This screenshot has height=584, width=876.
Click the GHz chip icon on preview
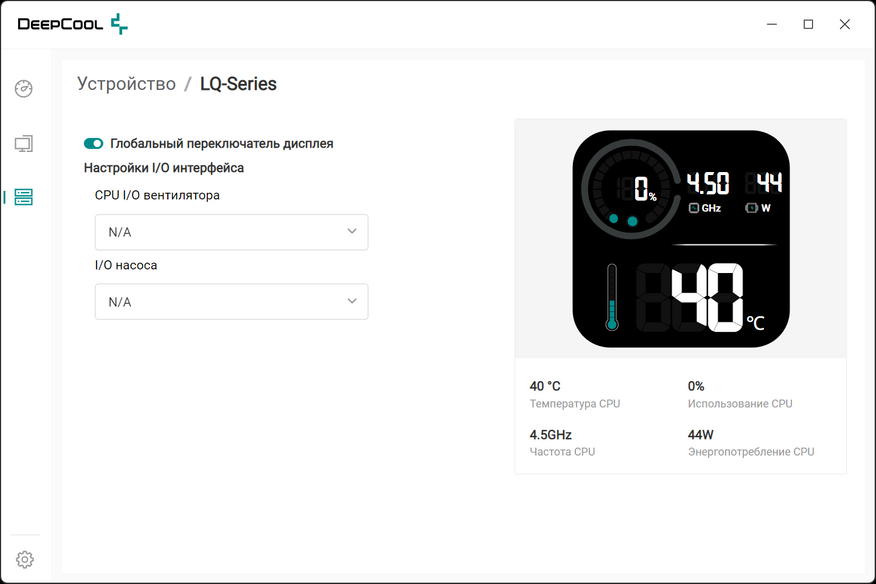(694, 208)
